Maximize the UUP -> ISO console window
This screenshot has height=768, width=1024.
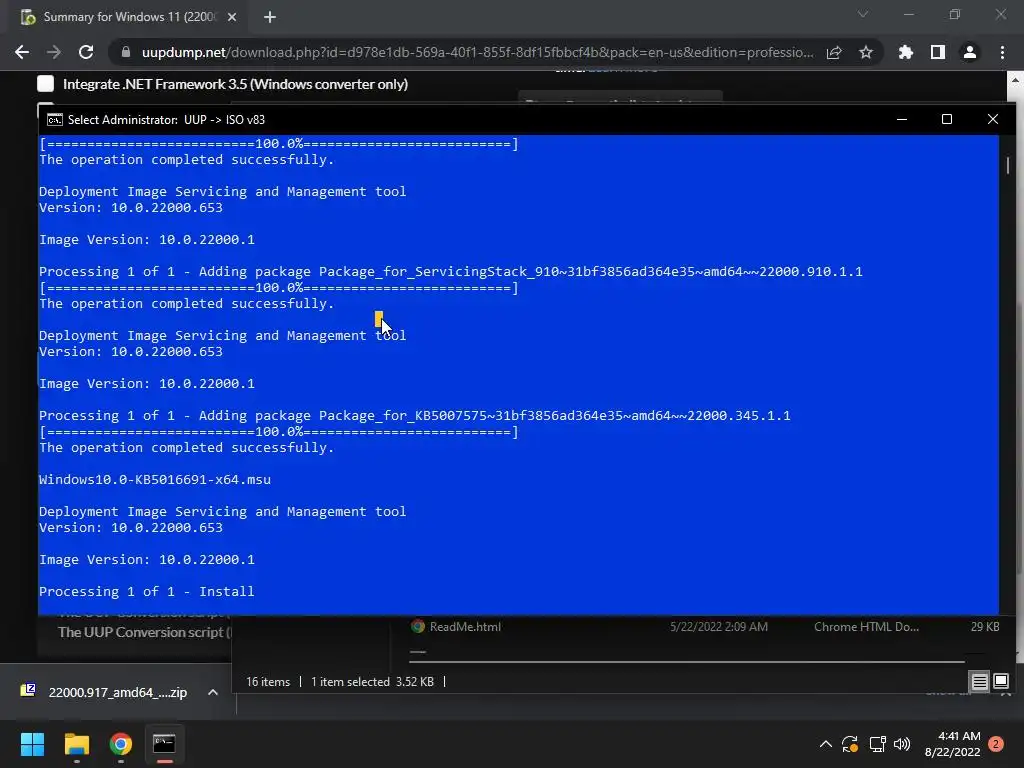[x=946, y=120]
